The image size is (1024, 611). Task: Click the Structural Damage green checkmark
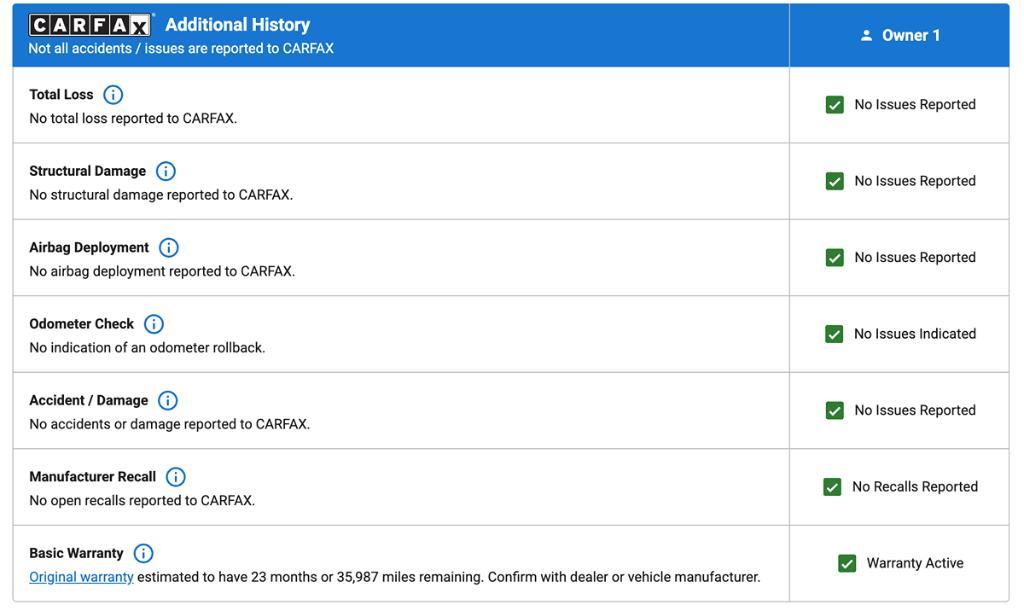[835, 181]
